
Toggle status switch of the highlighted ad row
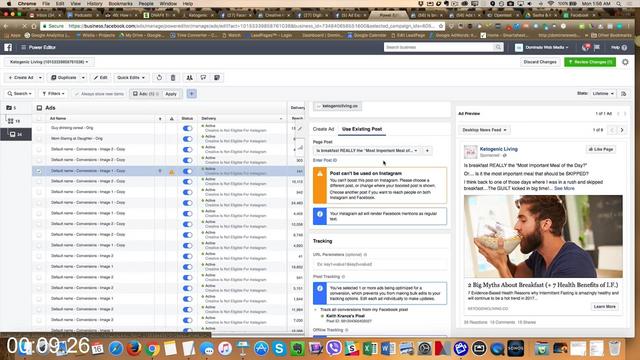point(187,171)
